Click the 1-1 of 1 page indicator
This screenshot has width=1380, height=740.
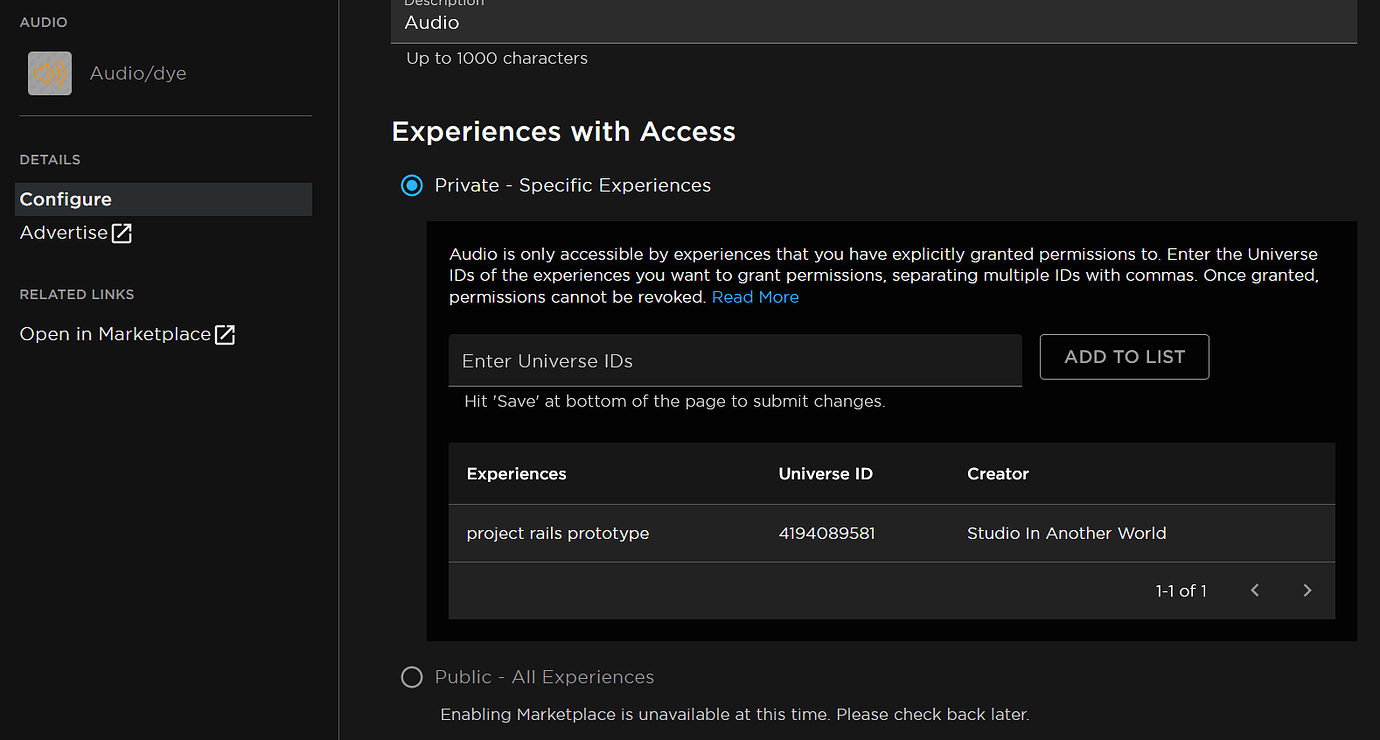point(1181,590)
